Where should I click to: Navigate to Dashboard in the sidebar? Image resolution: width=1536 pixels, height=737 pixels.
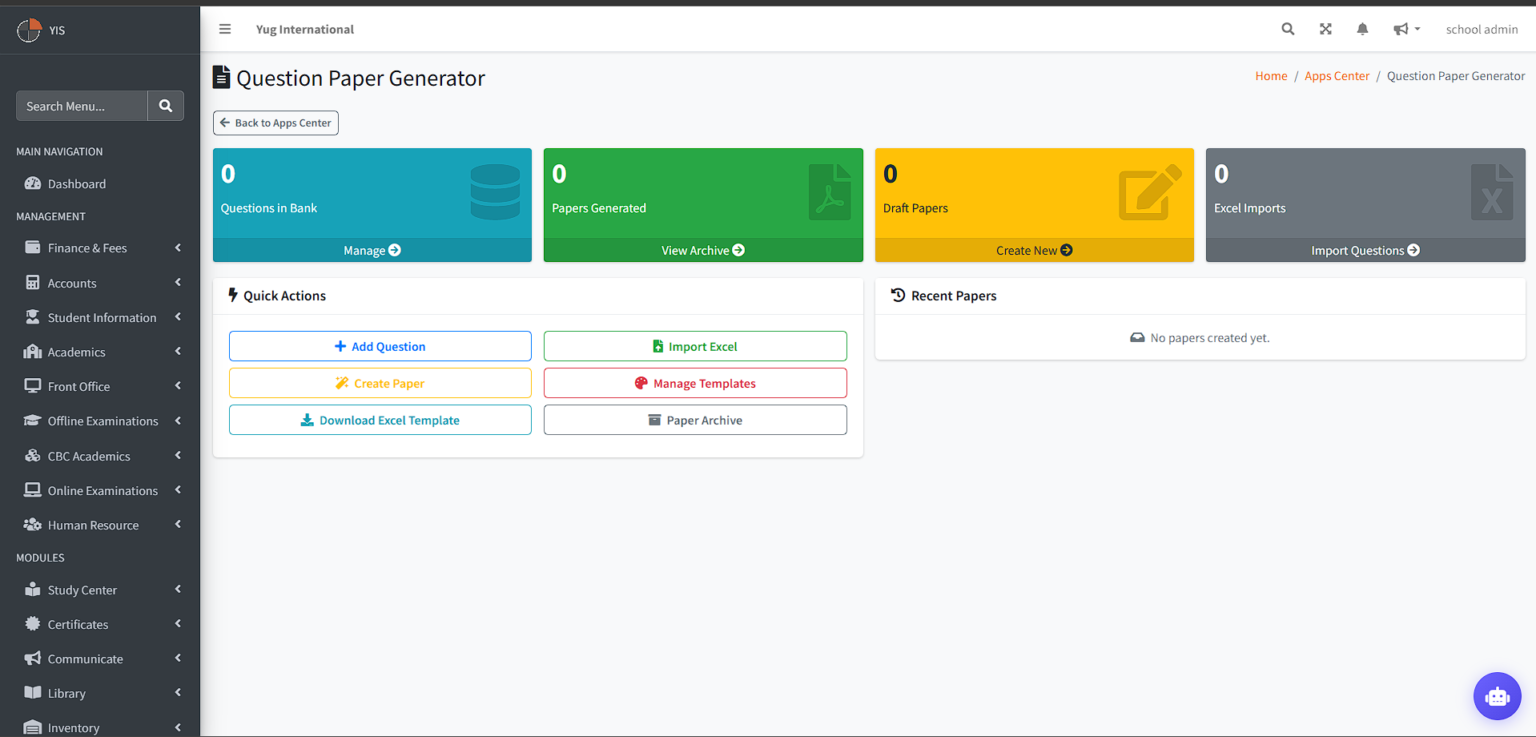coord(77,183)
